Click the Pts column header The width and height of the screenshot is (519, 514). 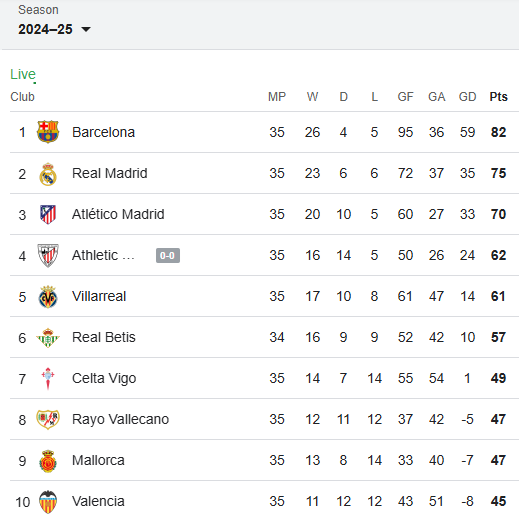498,97
